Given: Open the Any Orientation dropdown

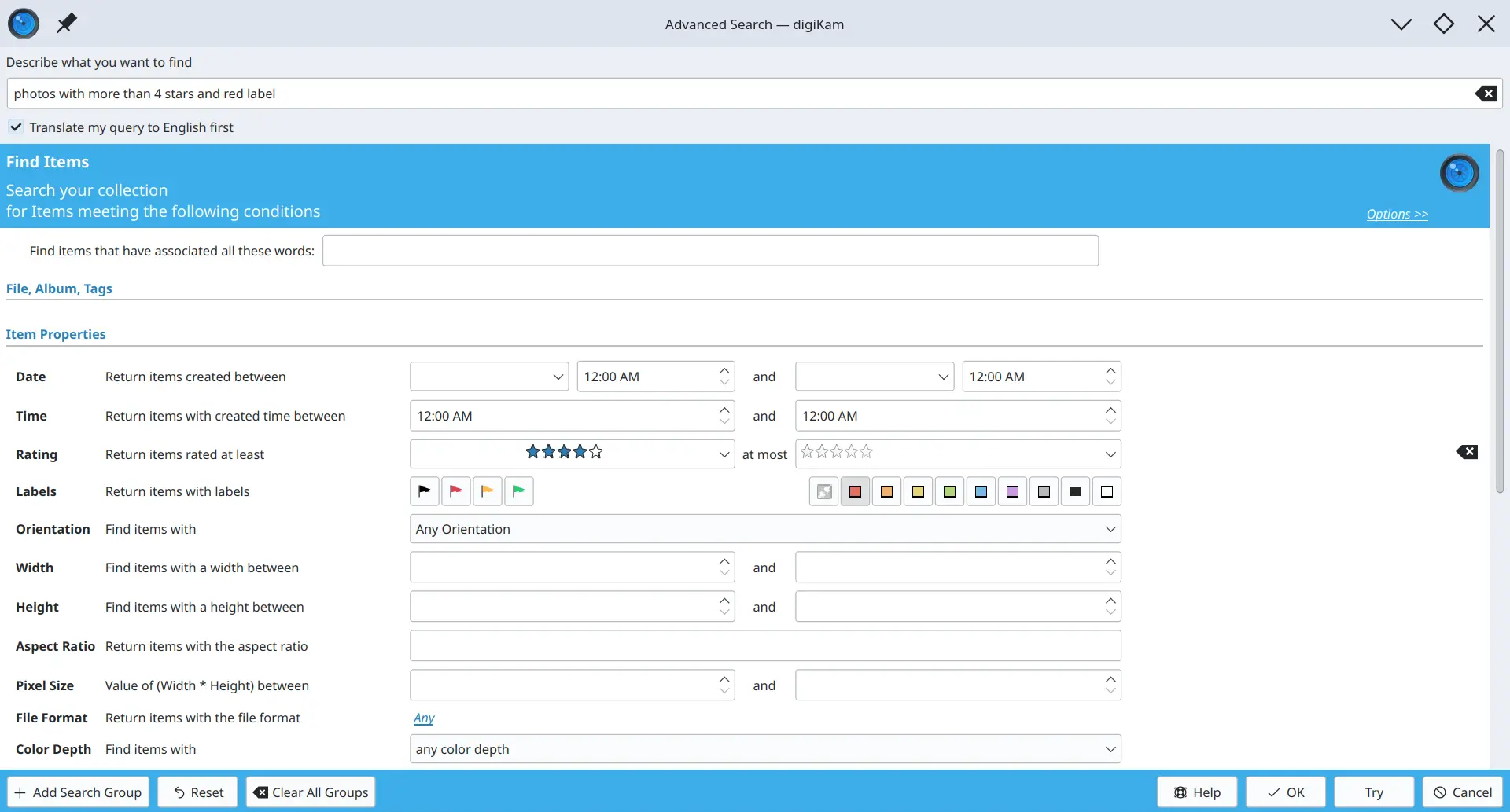Looking at the screenshot, I should [x=765, y=529].
